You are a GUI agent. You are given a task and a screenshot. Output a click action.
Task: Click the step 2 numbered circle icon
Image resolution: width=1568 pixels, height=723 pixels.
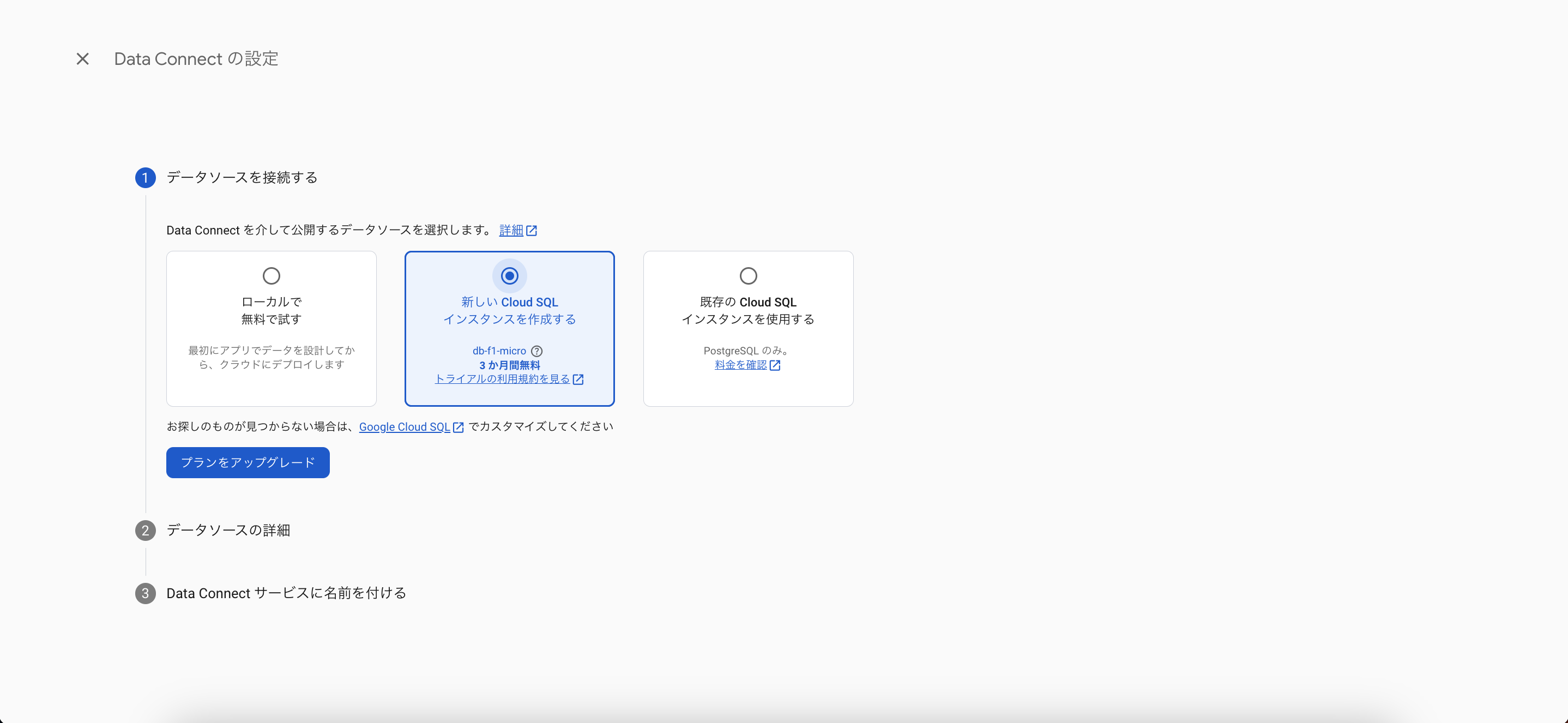tap(145, 530)
